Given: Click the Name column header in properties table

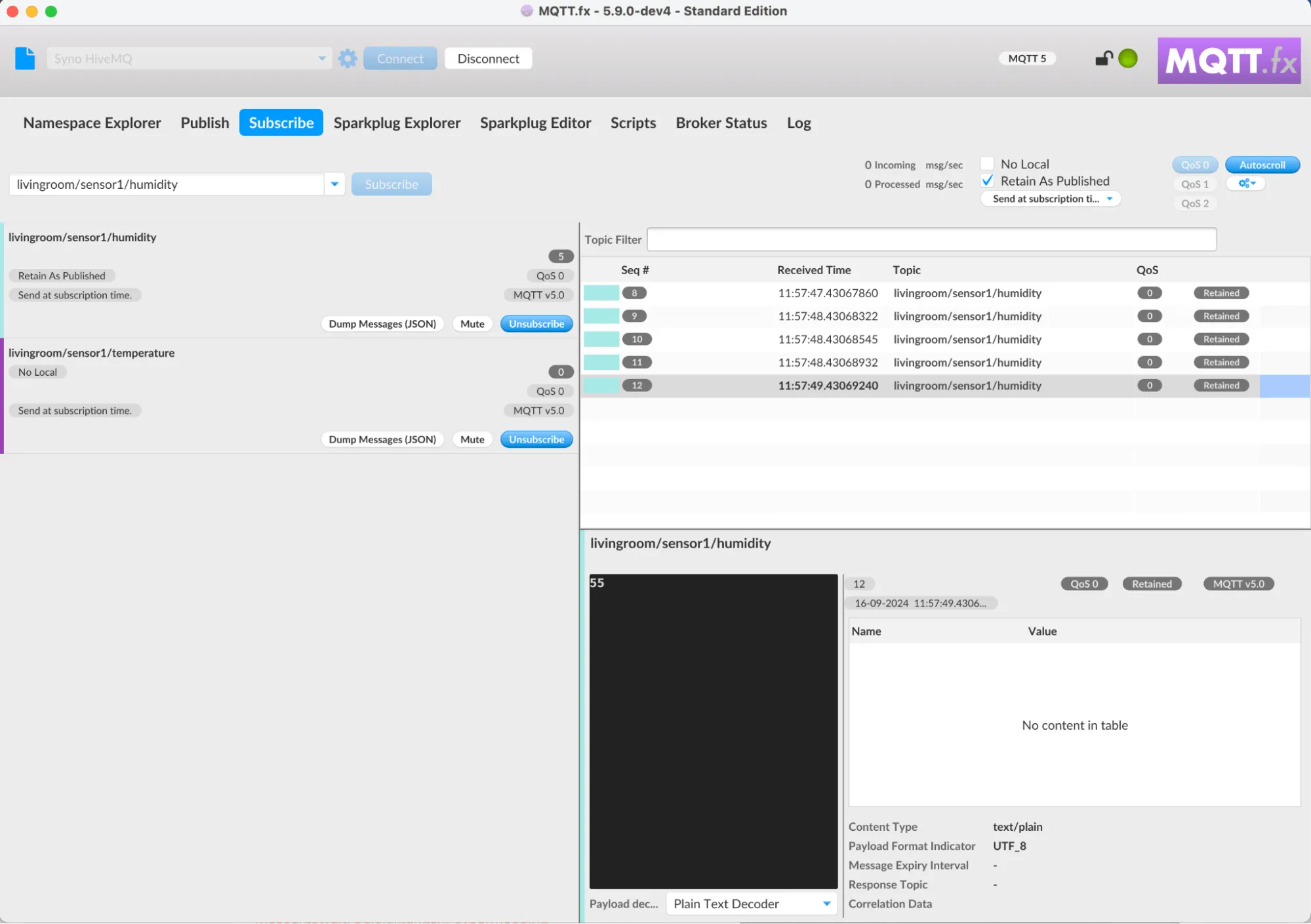Looking at the screenshot, I should click(x=866, y=632).
